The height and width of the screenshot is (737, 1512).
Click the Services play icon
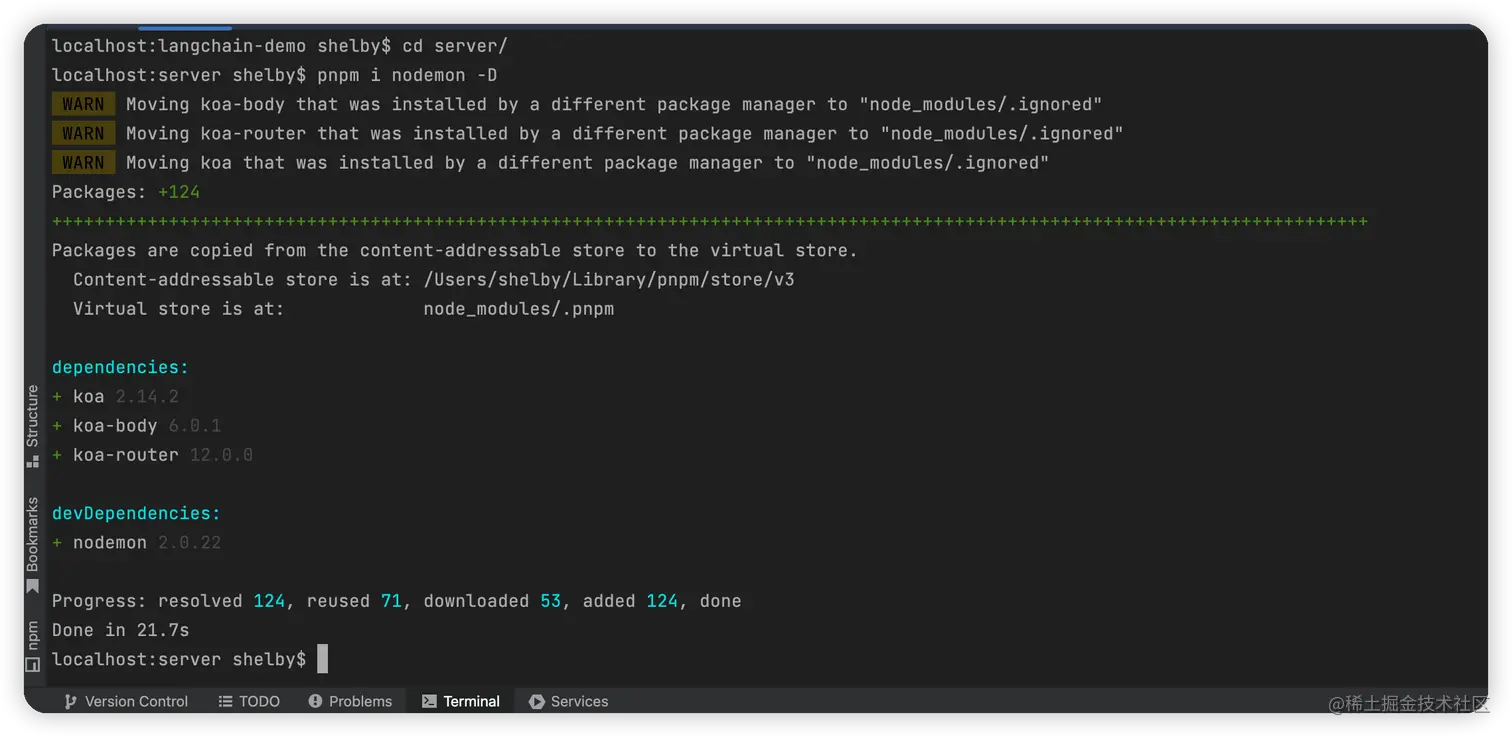(536, 701)
